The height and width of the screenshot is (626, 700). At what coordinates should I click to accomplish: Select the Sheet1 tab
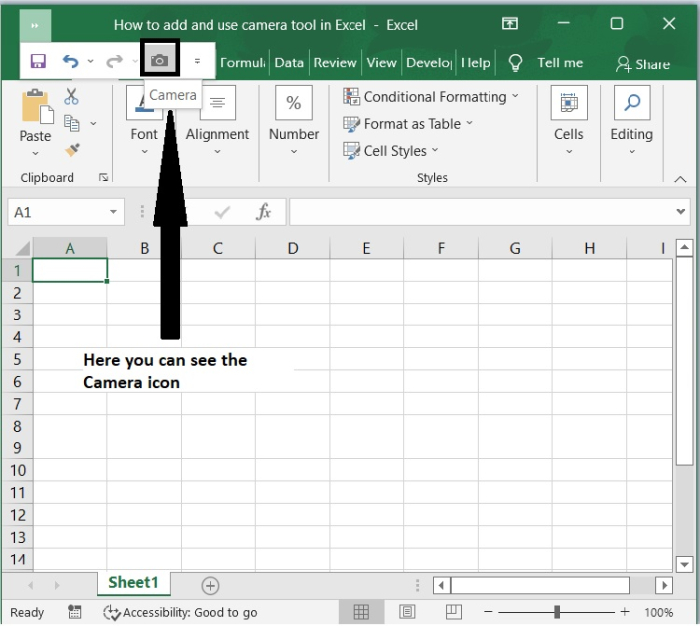pyautogui.click(x=133, y=583)
